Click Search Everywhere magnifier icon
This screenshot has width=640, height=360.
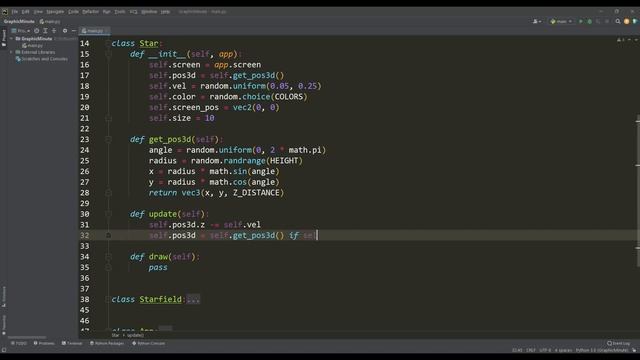pyautogui.click(x=618, y=21)
